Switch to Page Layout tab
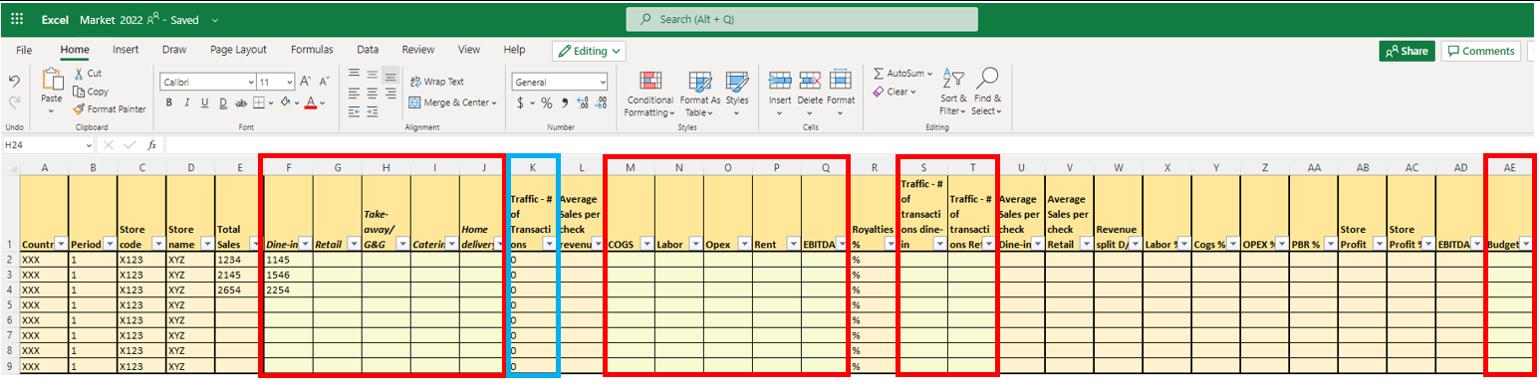 [x=238, y=50]
